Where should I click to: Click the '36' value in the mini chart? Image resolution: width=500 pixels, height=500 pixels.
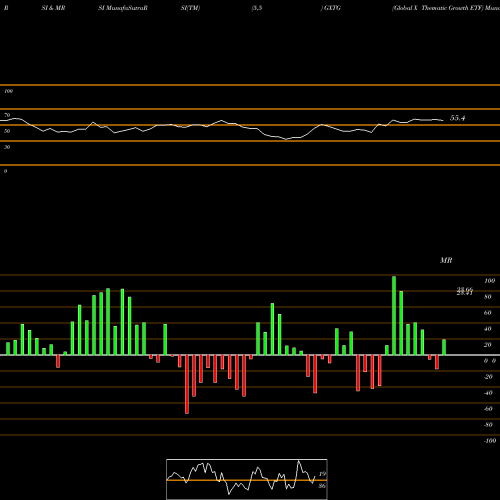tap(322, 486)
